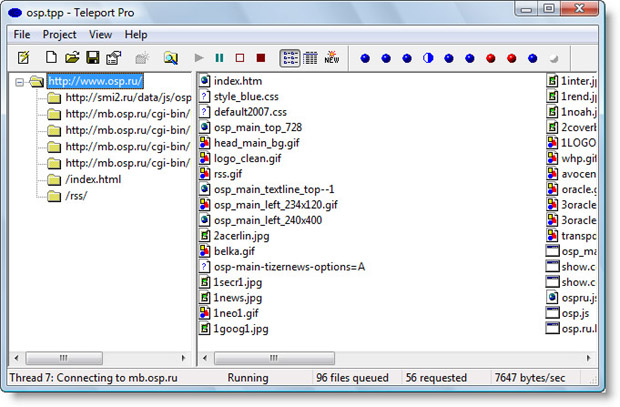Click the first blue thread indicator ball
The width and height of the screenshot is (620, 407).
point(365,59)
